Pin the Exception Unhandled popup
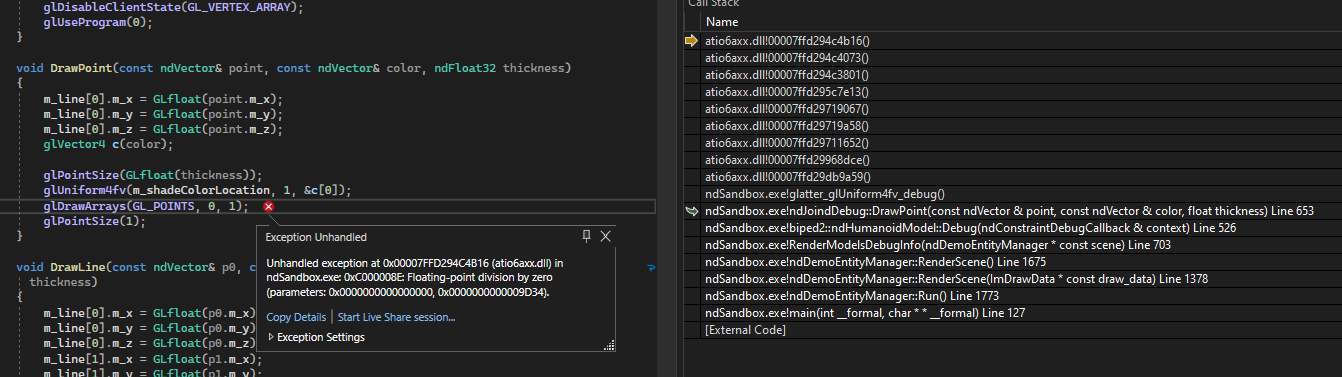Image resolution: width=1342 pixels, height=377 pixels. pyautogui.click(x=587, y=237)
